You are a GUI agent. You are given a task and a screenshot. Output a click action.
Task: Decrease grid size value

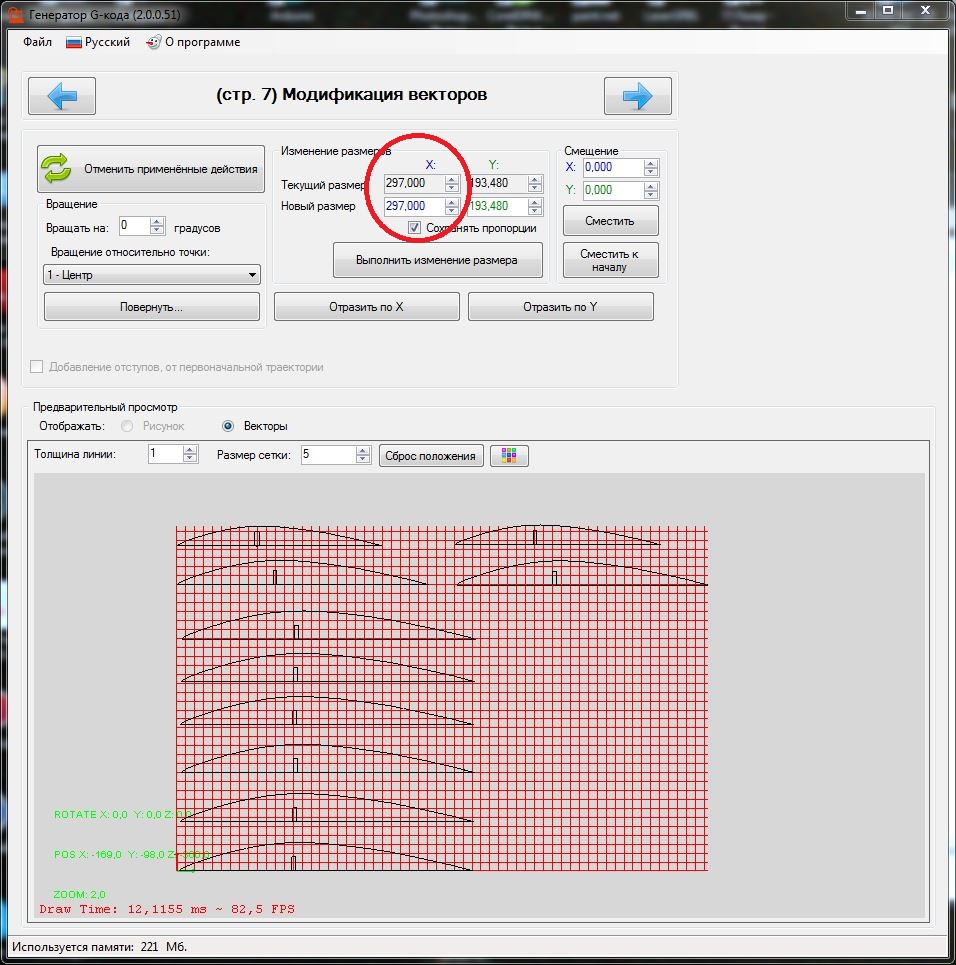(363, 458)
